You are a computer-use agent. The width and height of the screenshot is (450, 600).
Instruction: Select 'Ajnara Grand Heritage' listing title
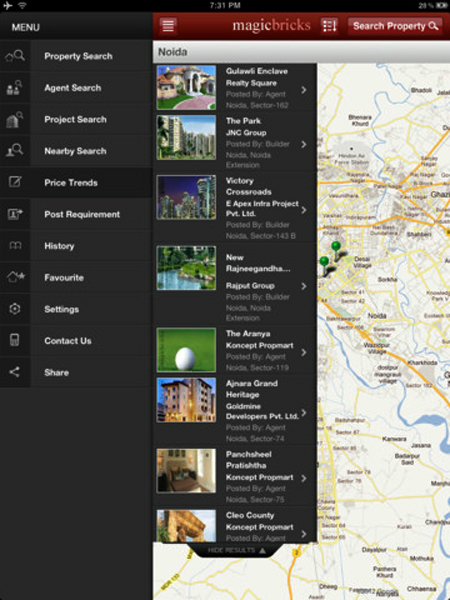(x=252, y=389)
